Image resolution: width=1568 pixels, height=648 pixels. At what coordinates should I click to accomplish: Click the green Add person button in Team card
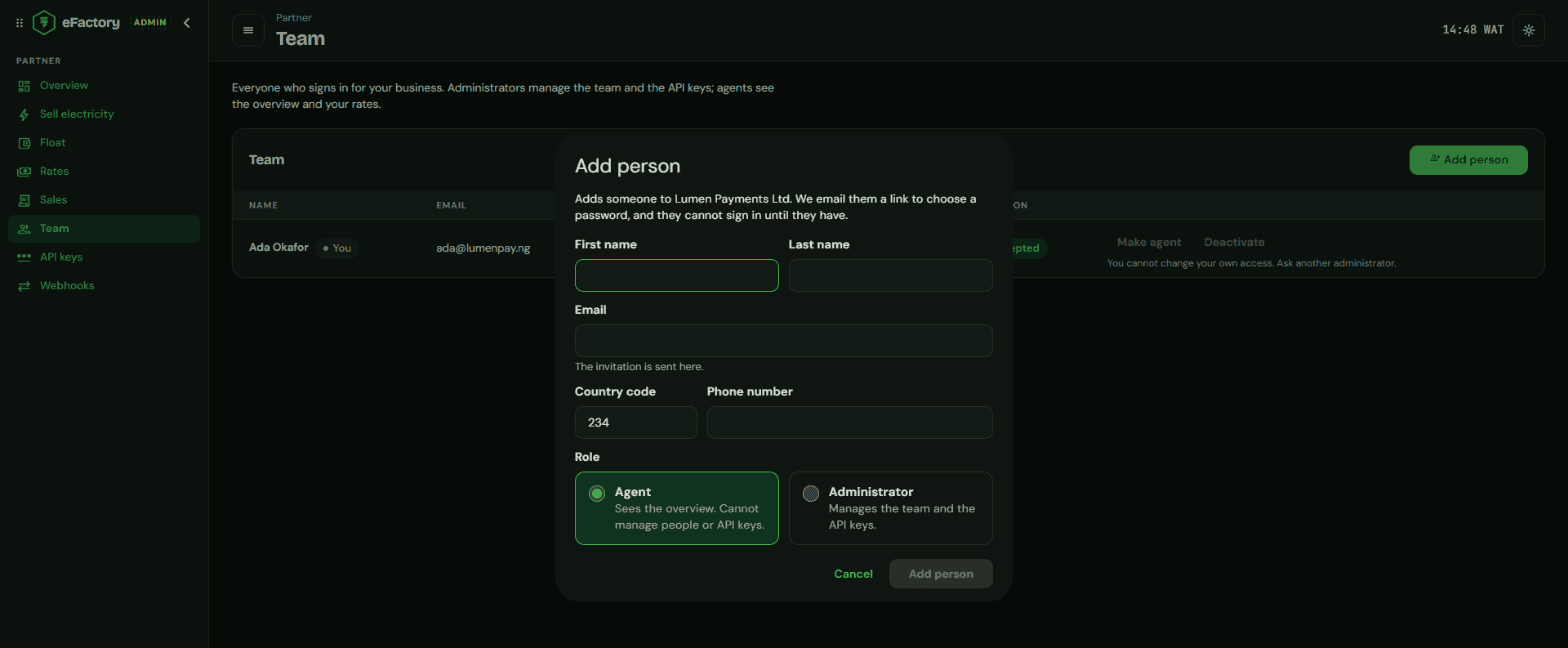click(x=1468, y=160)
